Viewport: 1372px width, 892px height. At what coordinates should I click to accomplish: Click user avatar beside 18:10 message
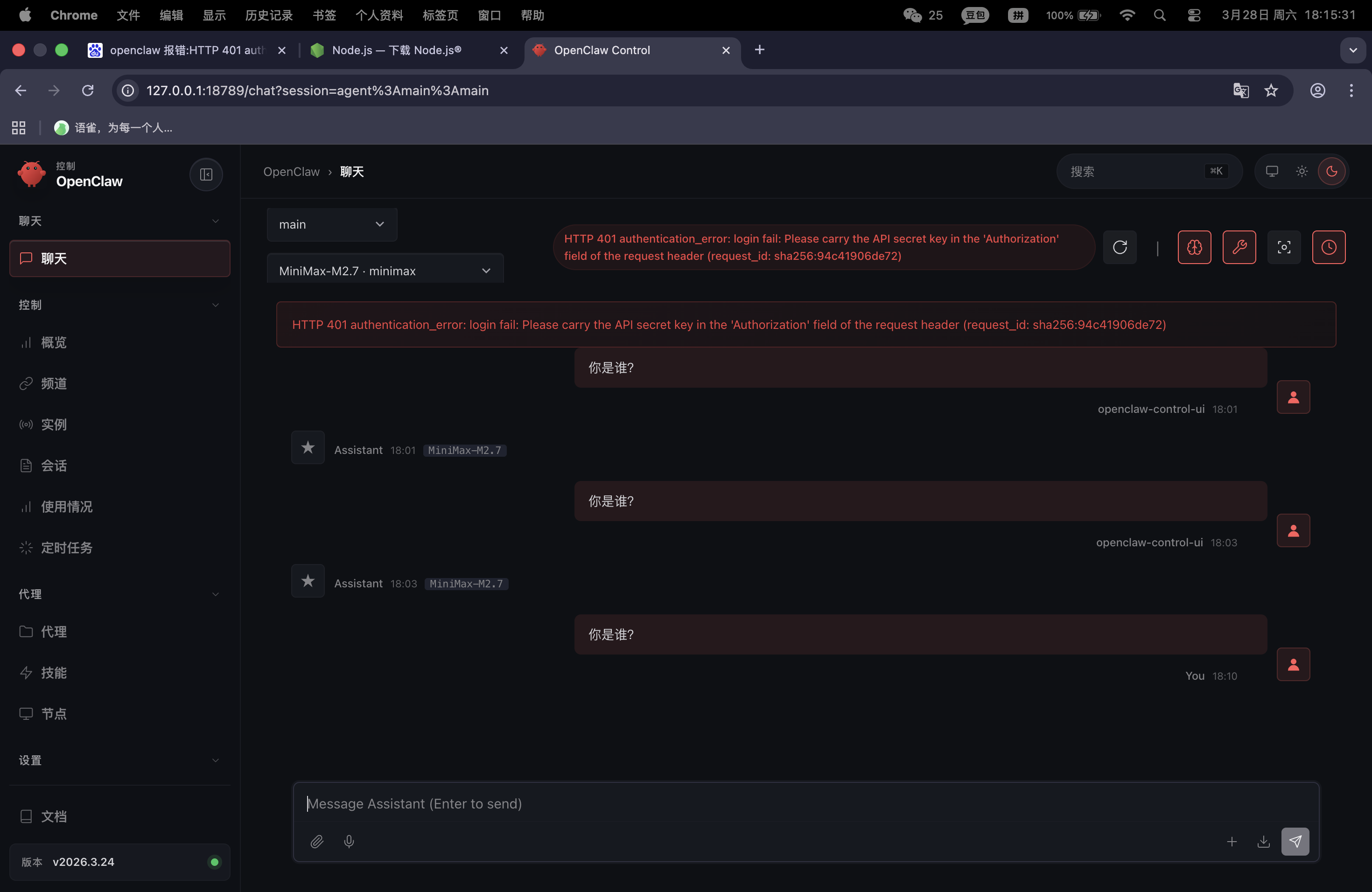[1293, 664]
